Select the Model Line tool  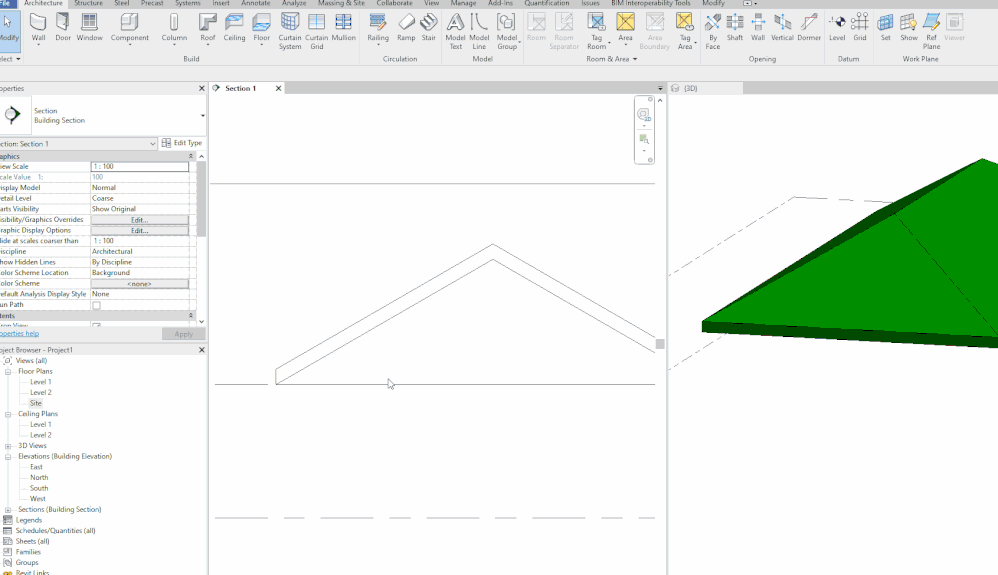point(479,31)
